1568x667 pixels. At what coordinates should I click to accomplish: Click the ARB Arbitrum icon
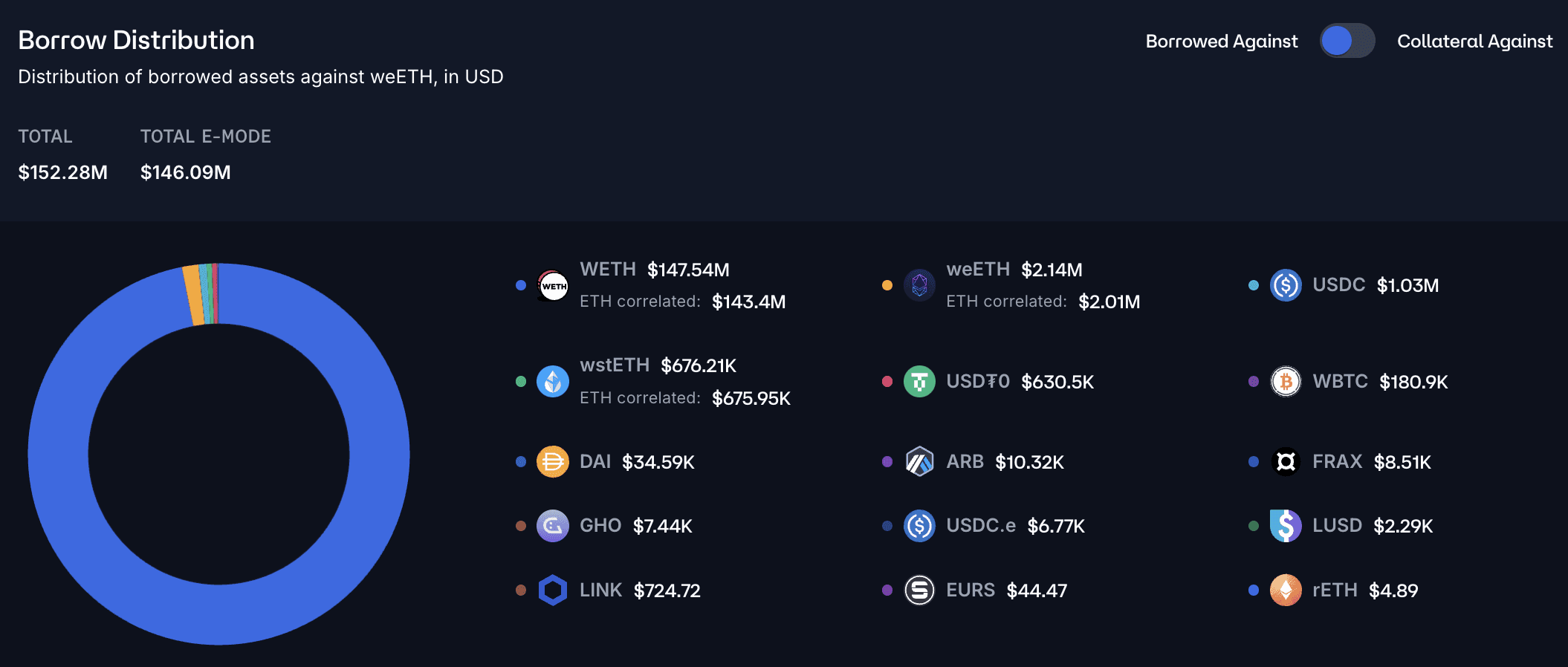919,462
